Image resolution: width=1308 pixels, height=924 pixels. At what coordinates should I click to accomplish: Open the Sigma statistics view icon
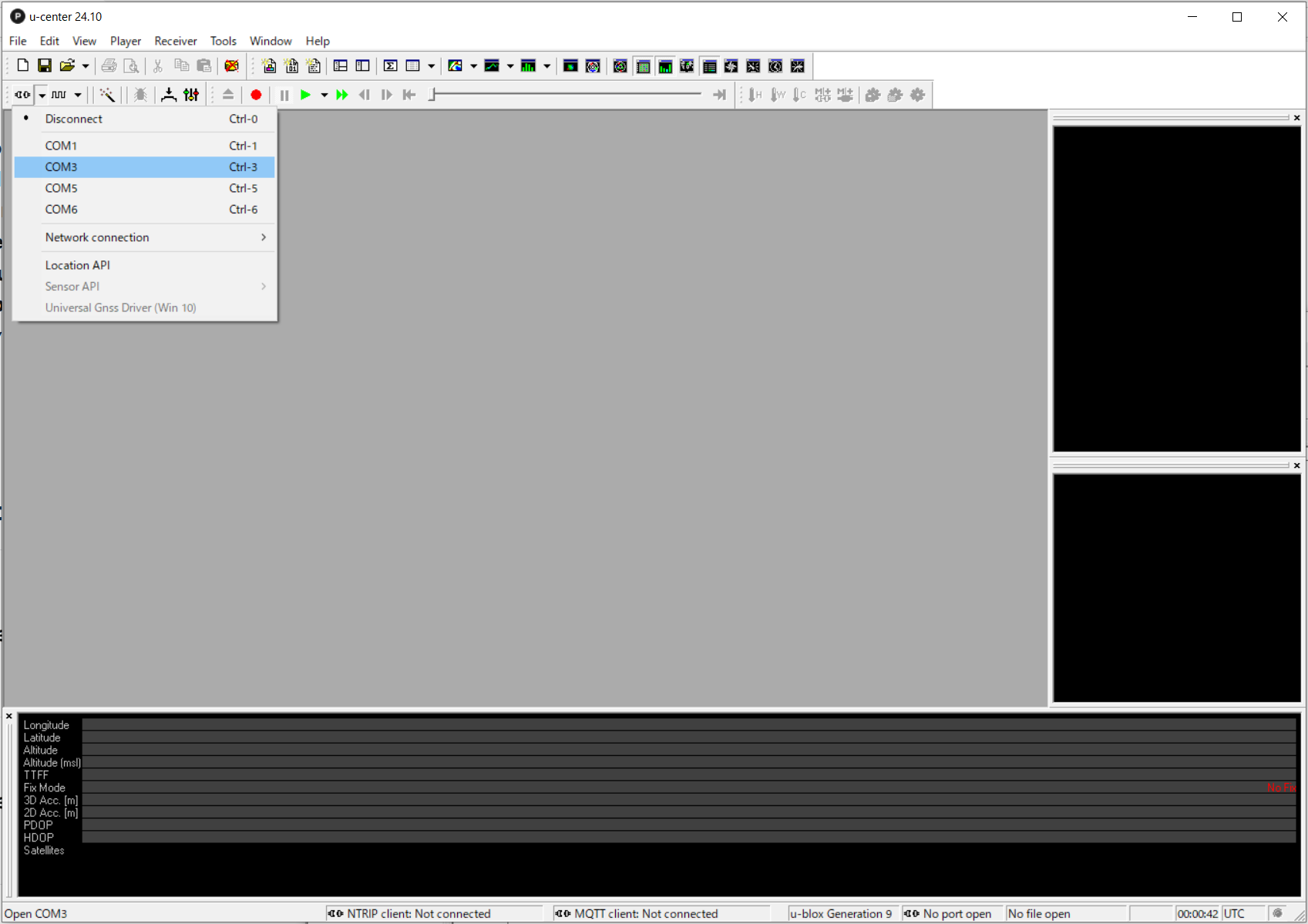click(391, 66)
